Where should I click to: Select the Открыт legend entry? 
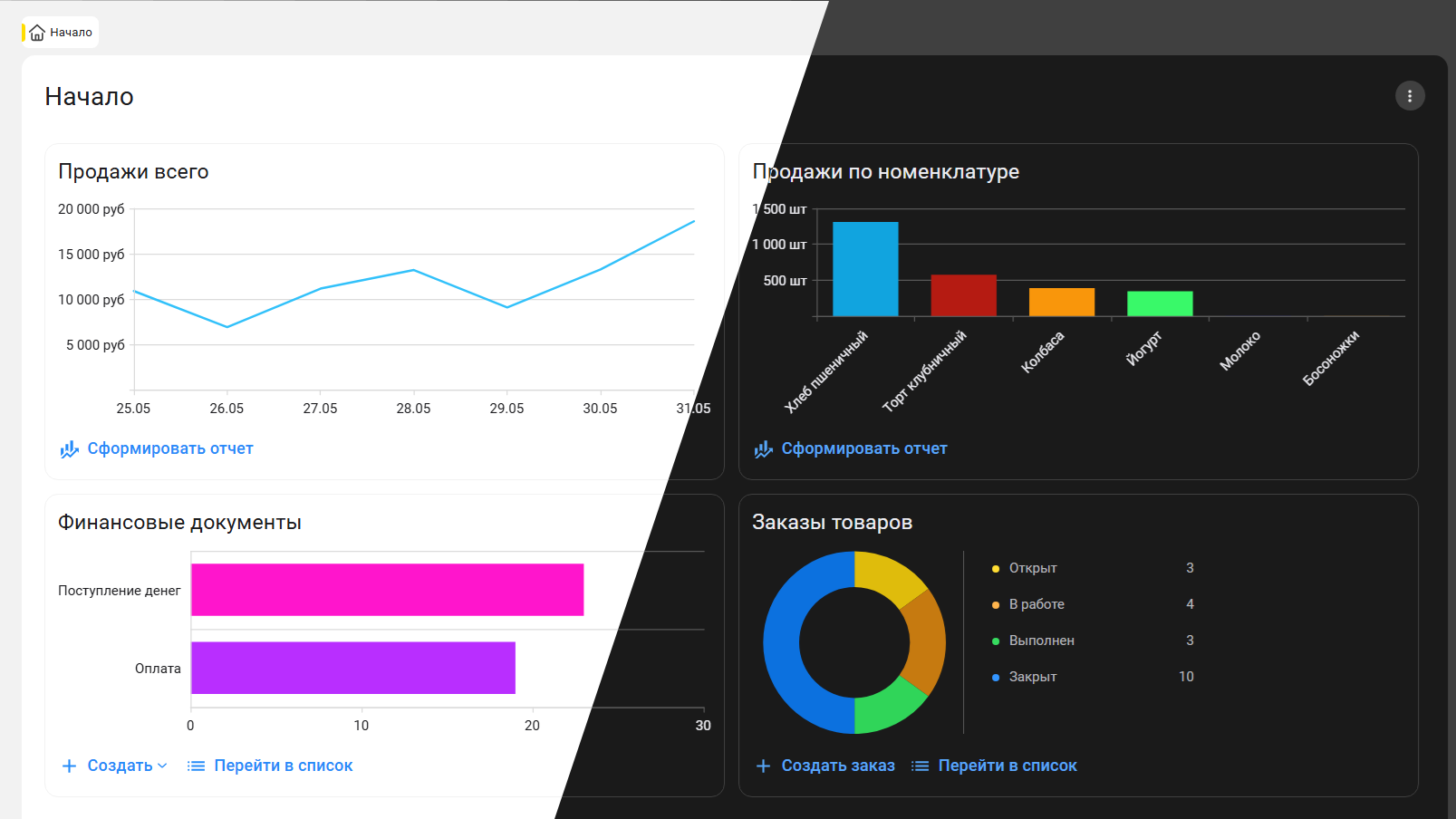[1032, 568]
